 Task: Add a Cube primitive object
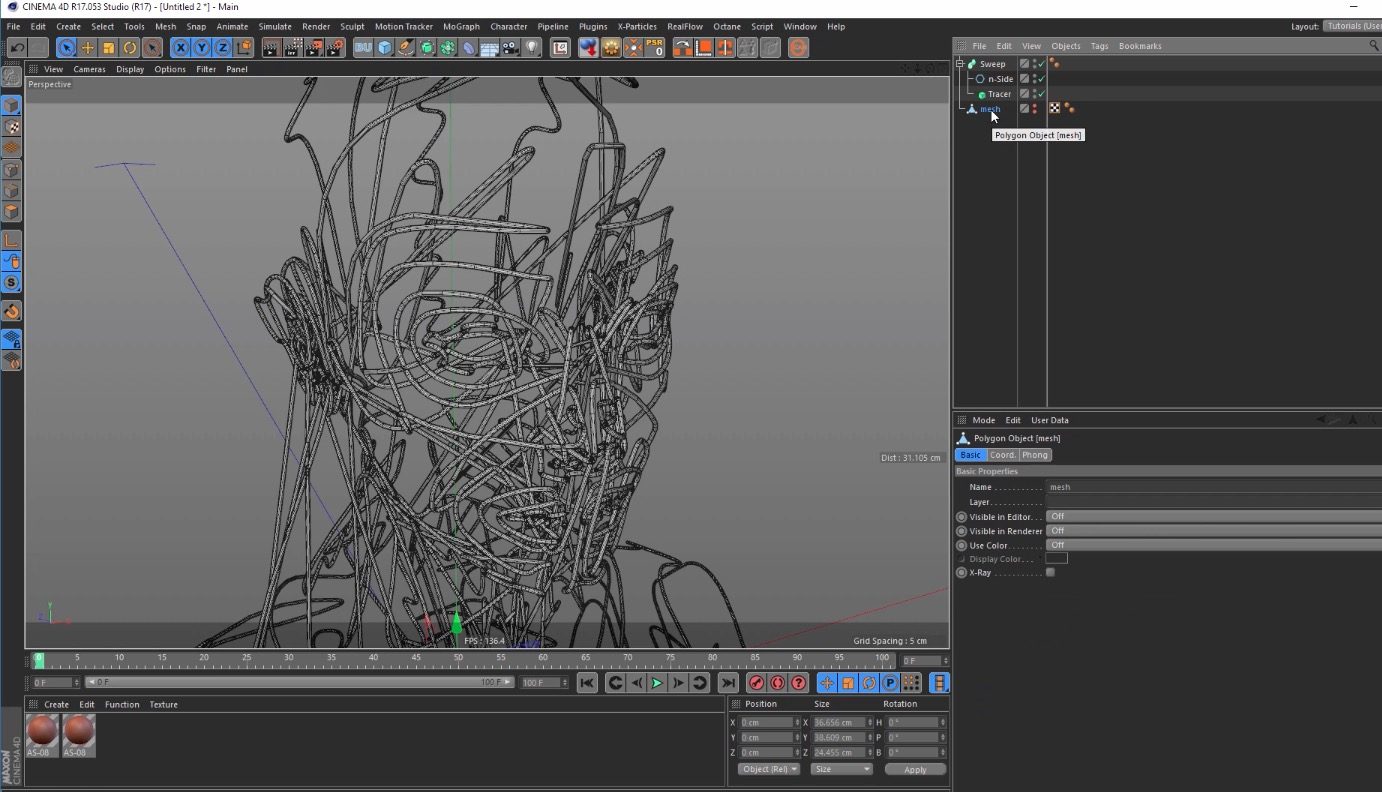pos(385,47)
